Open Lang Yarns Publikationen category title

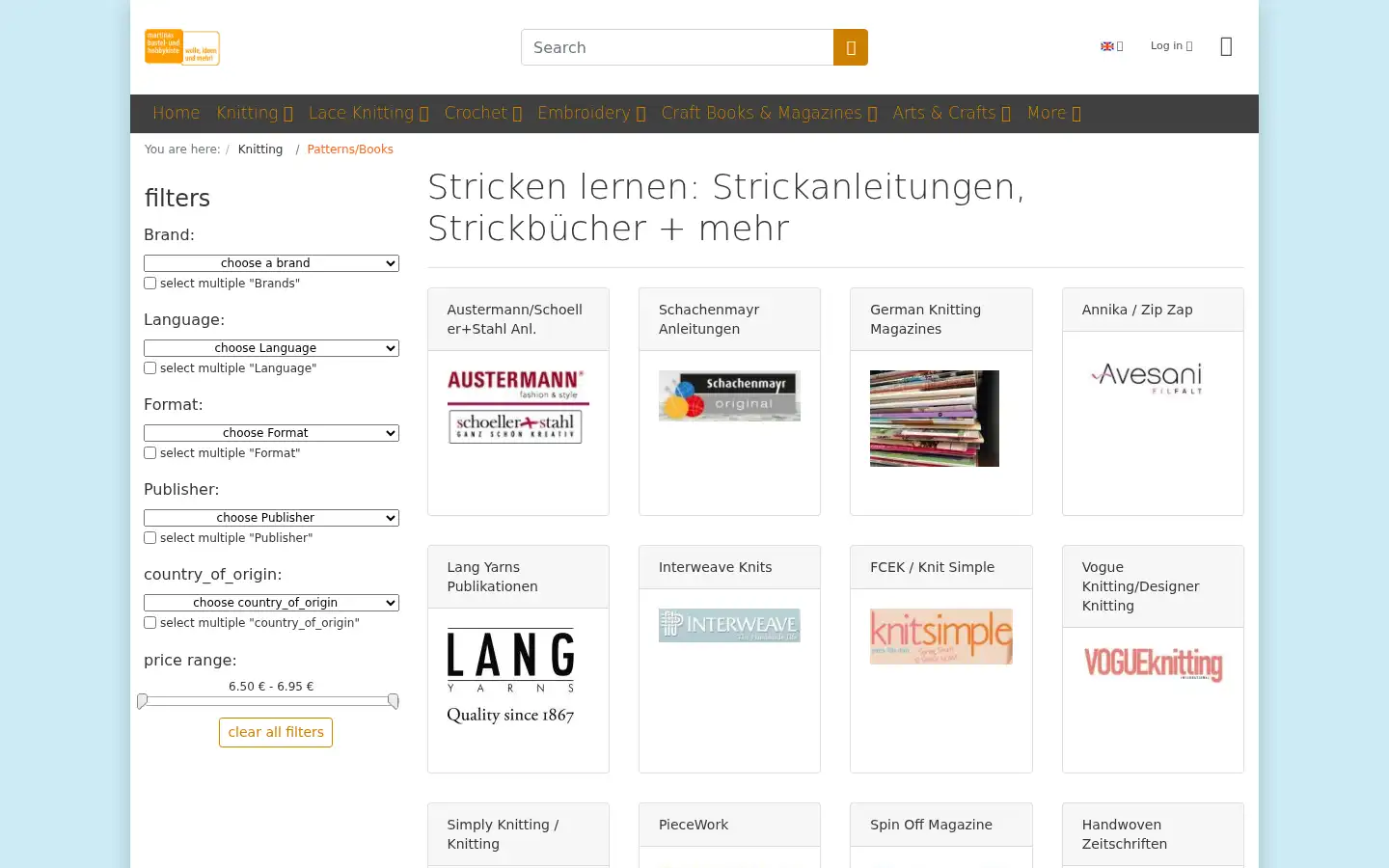tap(492, 577)
